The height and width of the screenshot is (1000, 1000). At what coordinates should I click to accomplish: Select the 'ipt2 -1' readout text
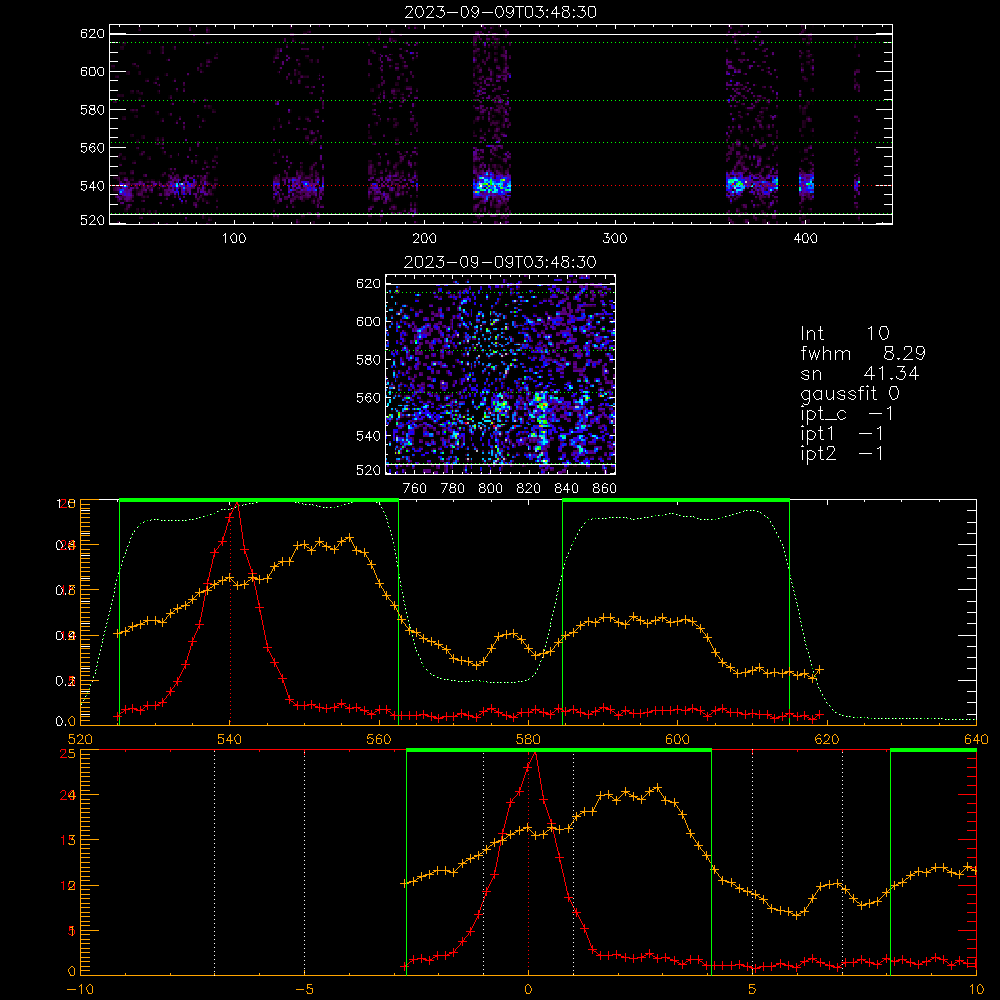coord(842,453)
